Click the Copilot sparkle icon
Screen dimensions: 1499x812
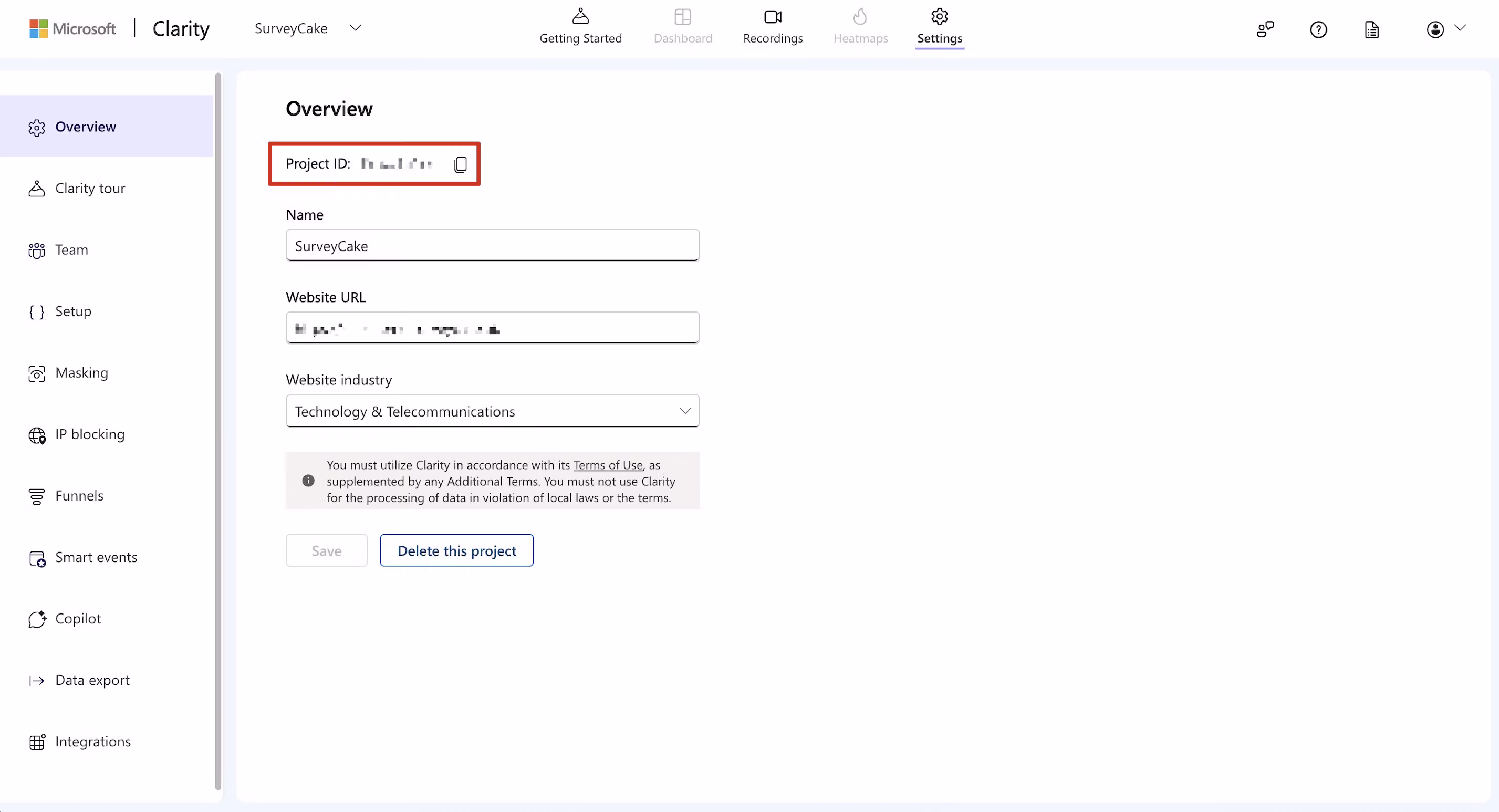(x=37, y=619)
